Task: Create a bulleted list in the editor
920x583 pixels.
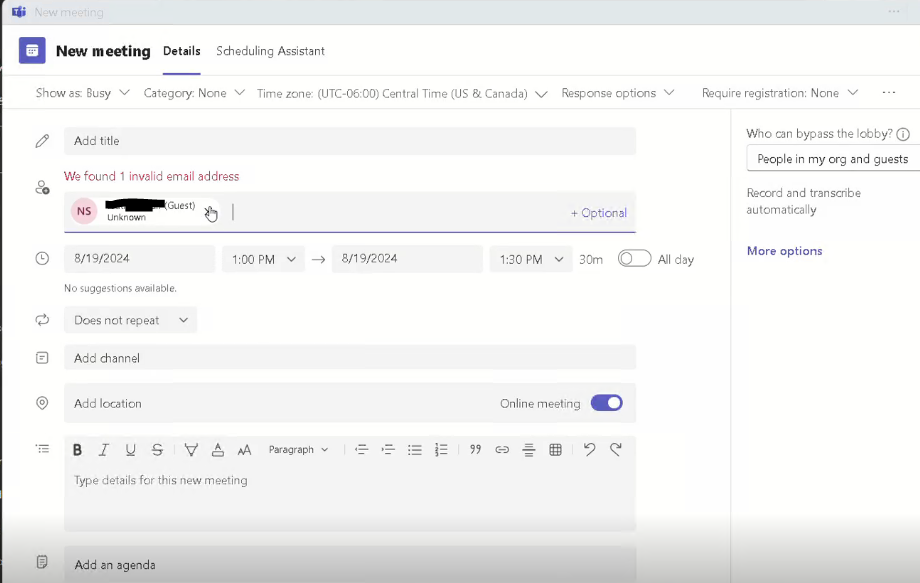Action: (415, 449)
